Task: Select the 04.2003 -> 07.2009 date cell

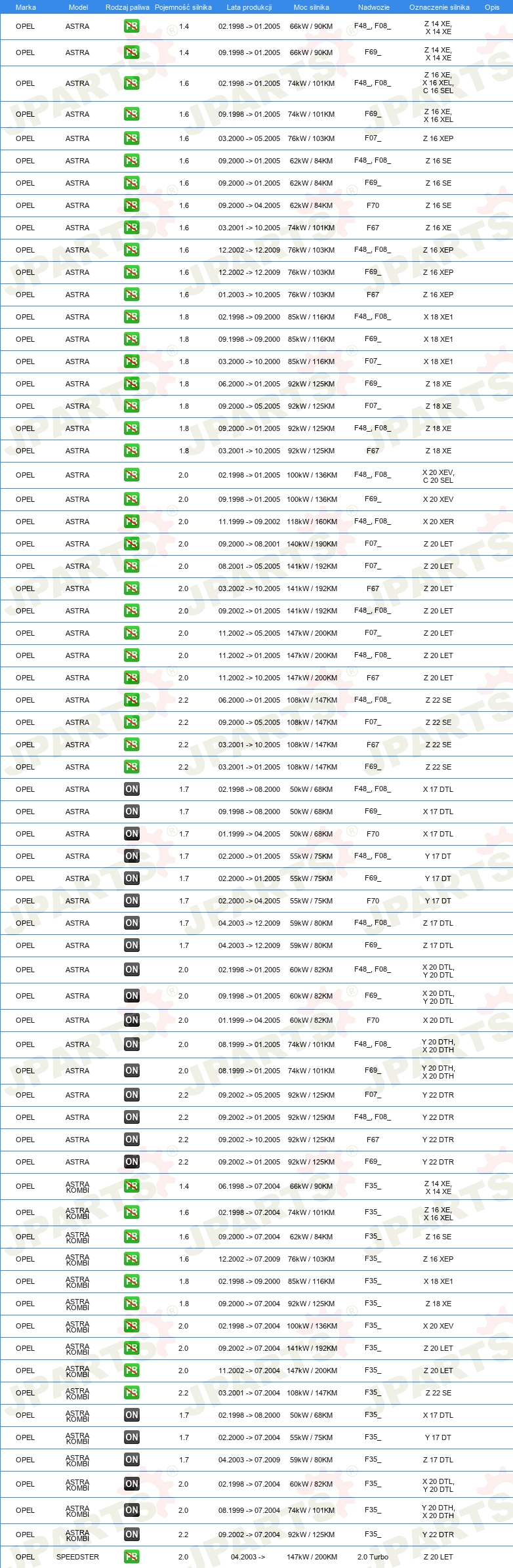Action: [x=249, y=1460]
